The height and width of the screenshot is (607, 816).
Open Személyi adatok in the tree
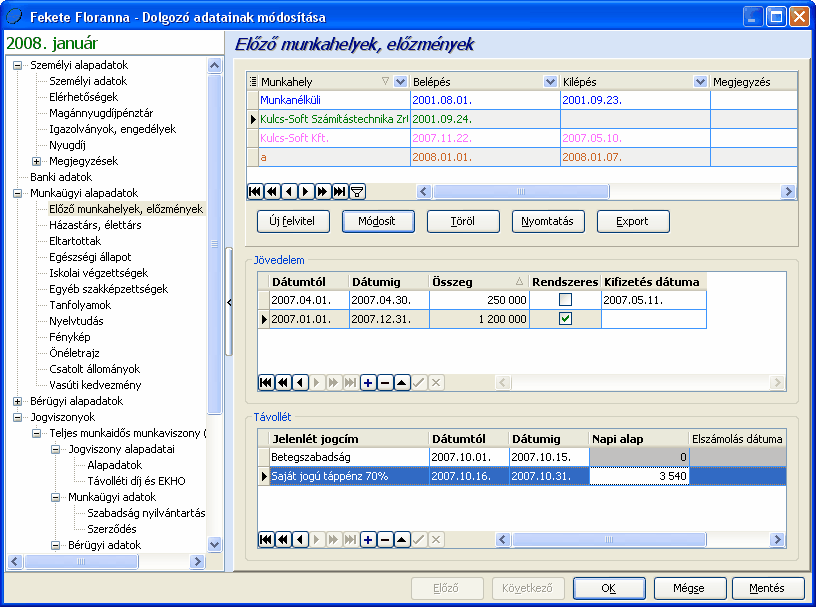(88, 81)
